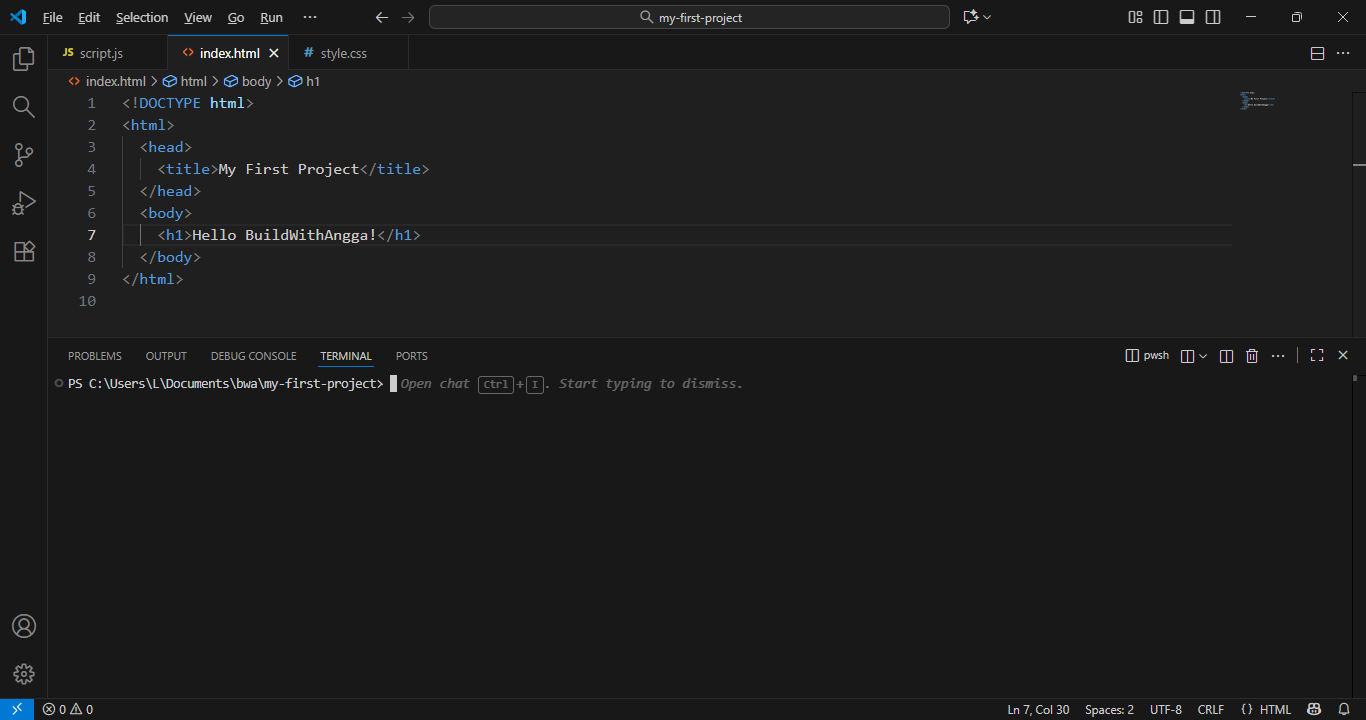Click the errors and warnings status counter
Image resolution: width=1366 pixels, height=720 pixels.
coord(67,709)
